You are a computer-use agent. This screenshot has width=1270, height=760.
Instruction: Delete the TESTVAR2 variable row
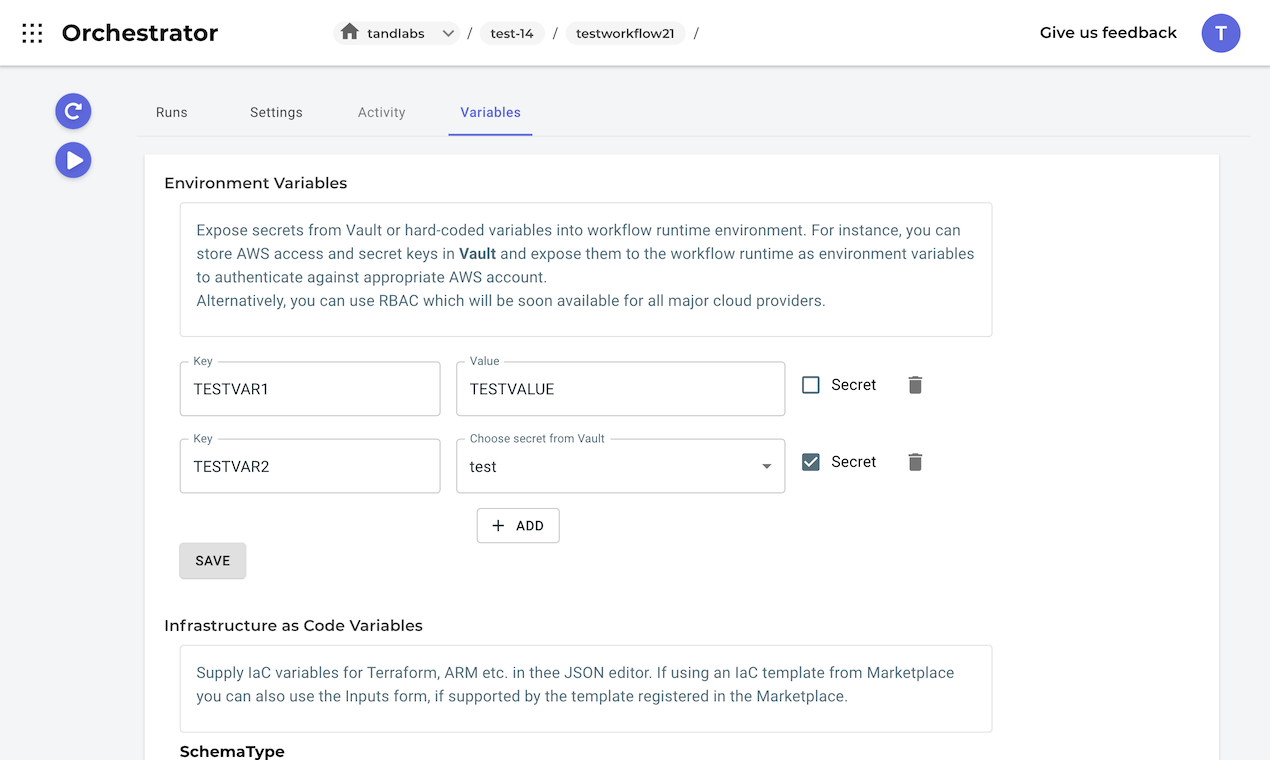[915, 462]
